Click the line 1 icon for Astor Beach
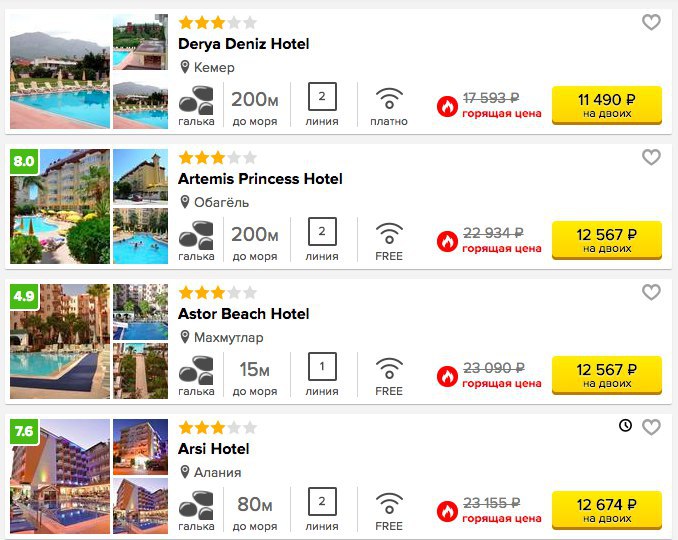 coord(322,366)
